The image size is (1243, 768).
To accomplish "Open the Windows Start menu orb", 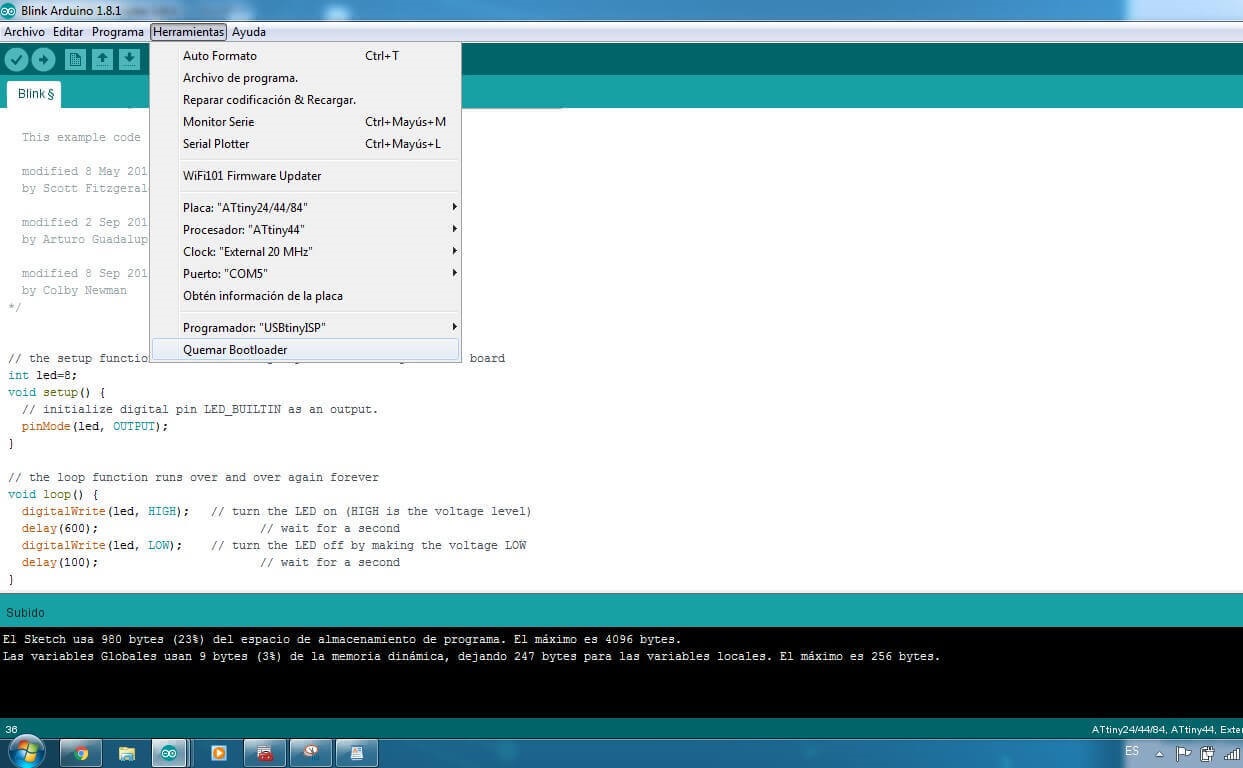I will (x=27, y=751).
